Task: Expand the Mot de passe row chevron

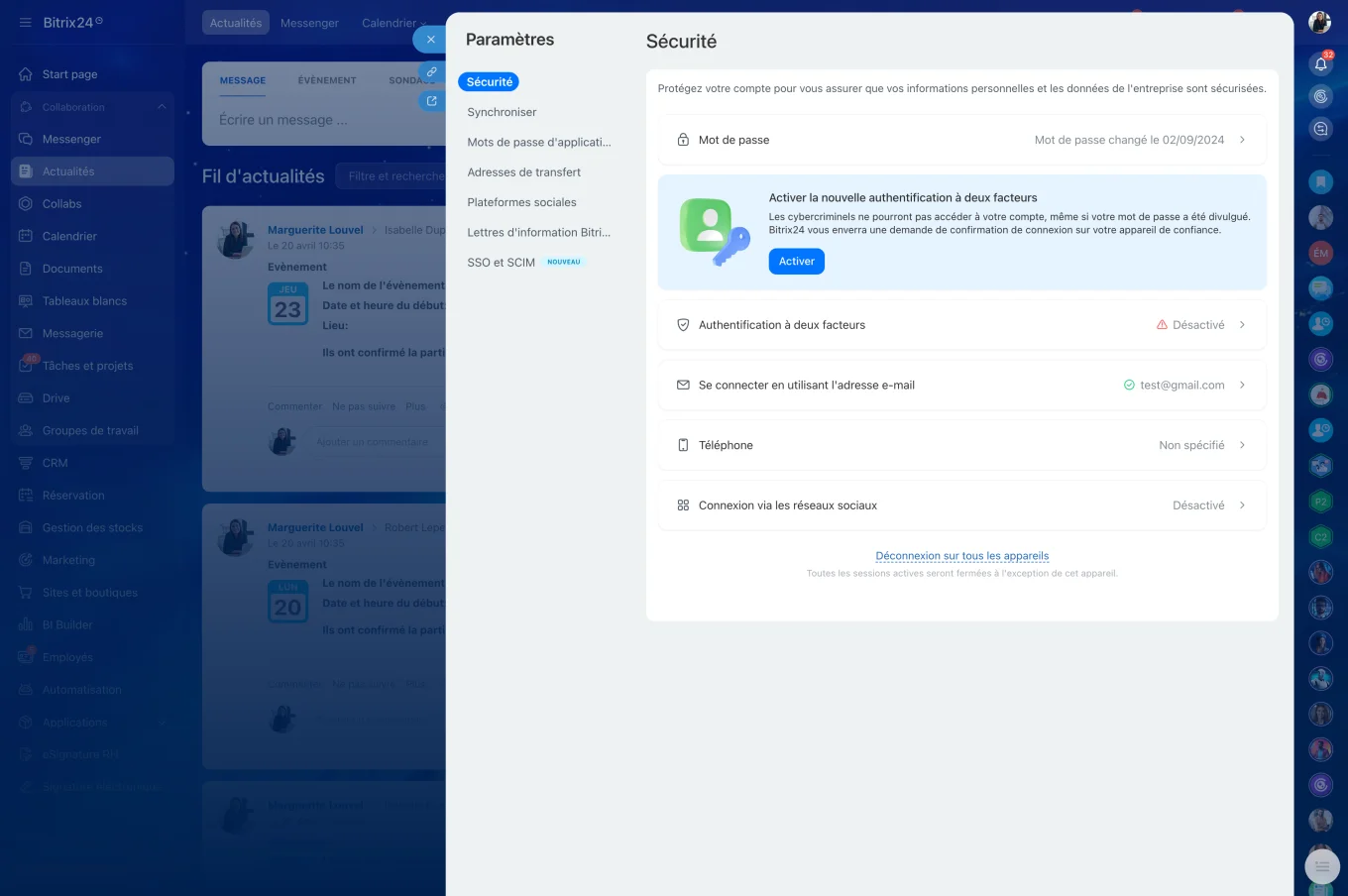Action: 1242,140
